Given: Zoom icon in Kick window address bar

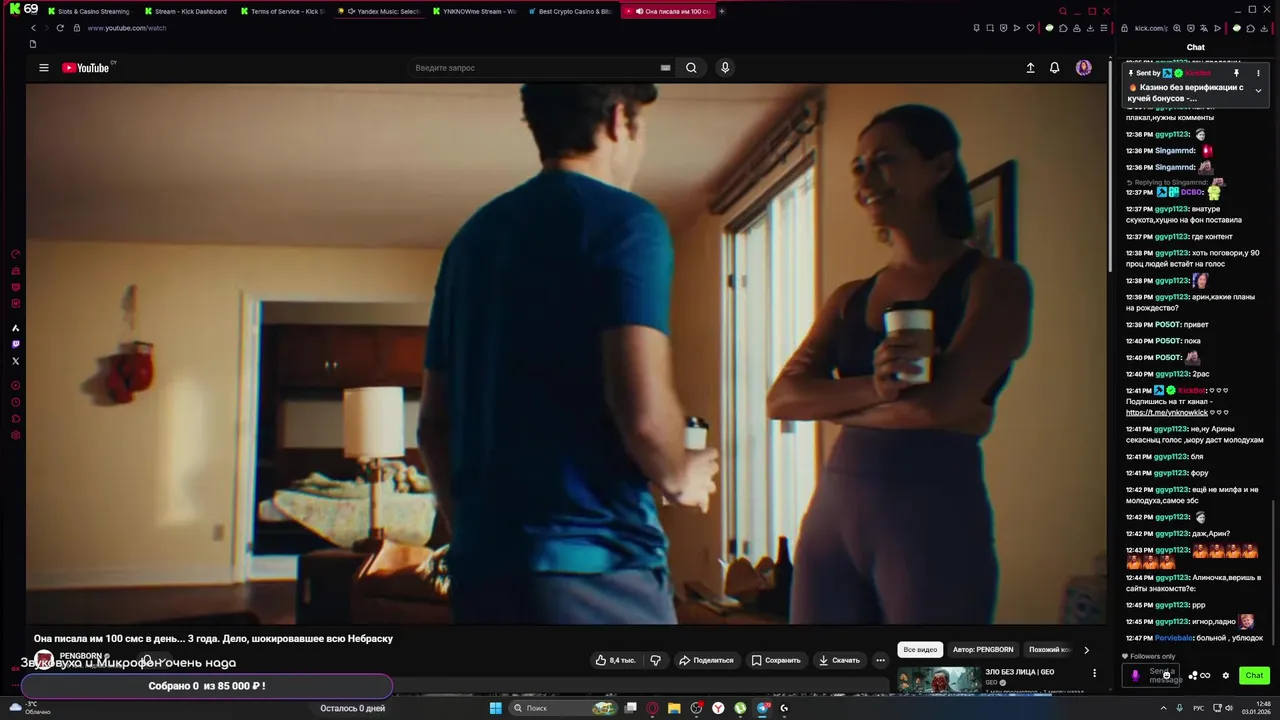Looking at the screenshot, I should pos(1177,28).
